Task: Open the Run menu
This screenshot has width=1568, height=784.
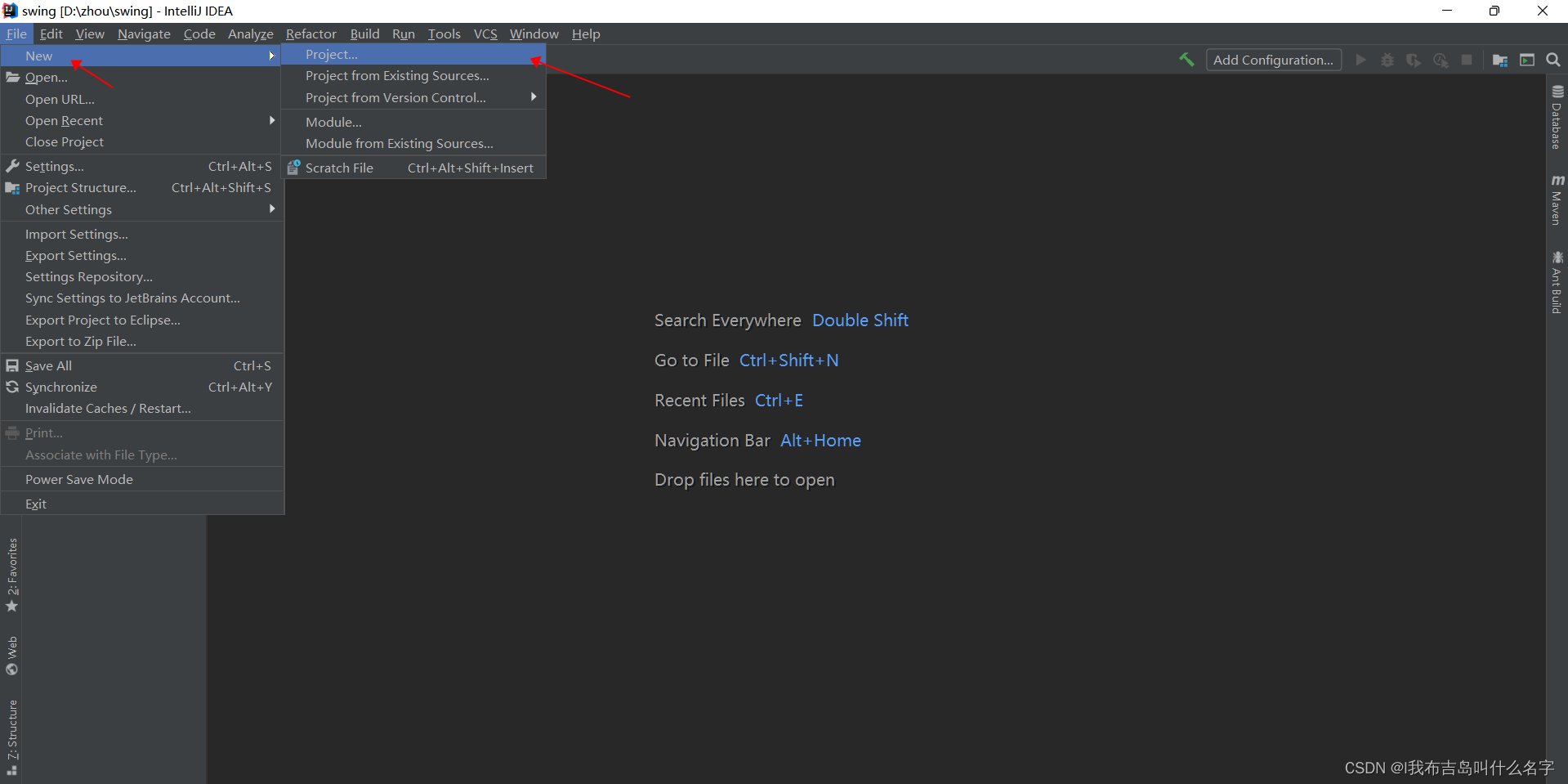Action: tap(403, 34)
